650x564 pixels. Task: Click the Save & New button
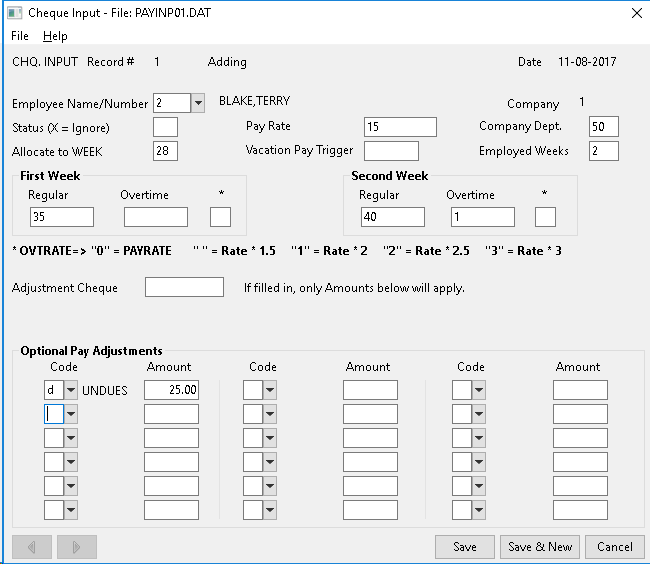[x=540, y=547]
